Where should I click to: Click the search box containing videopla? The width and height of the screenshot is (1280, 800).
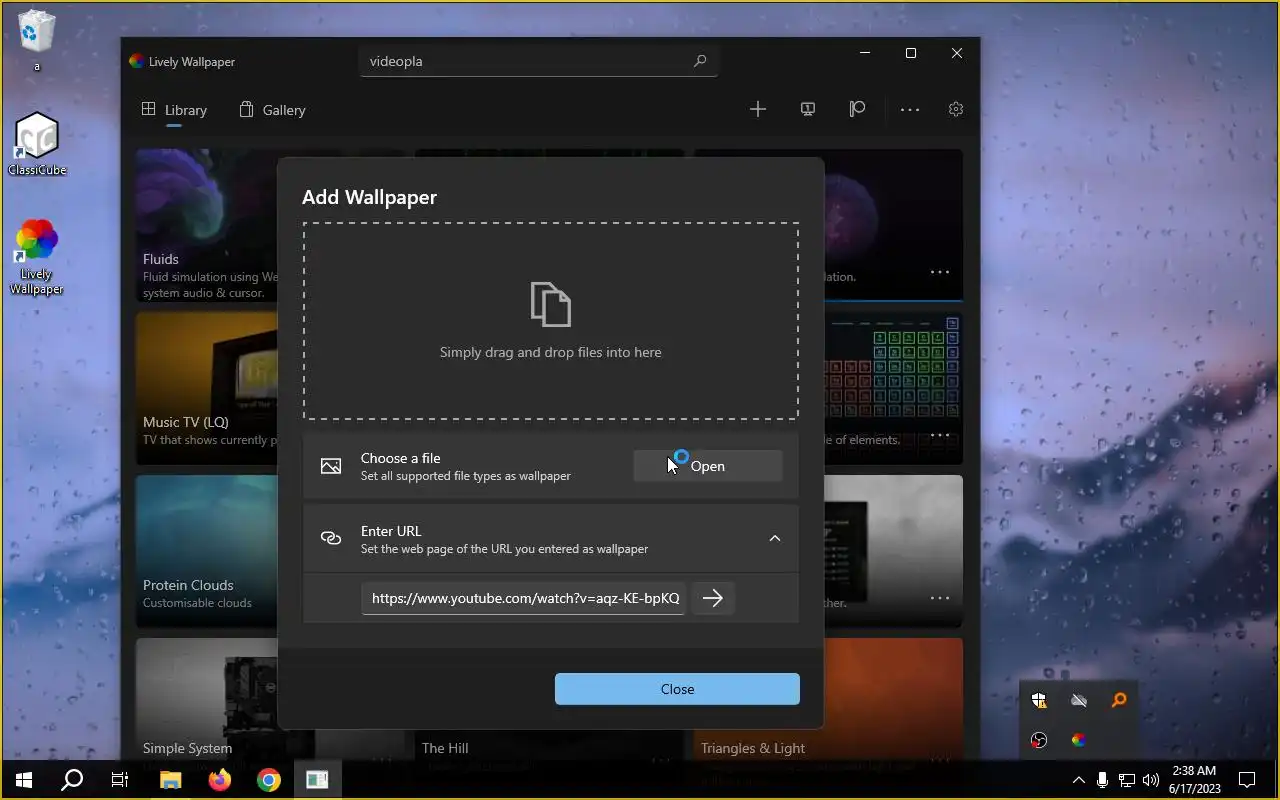(538, 61)
